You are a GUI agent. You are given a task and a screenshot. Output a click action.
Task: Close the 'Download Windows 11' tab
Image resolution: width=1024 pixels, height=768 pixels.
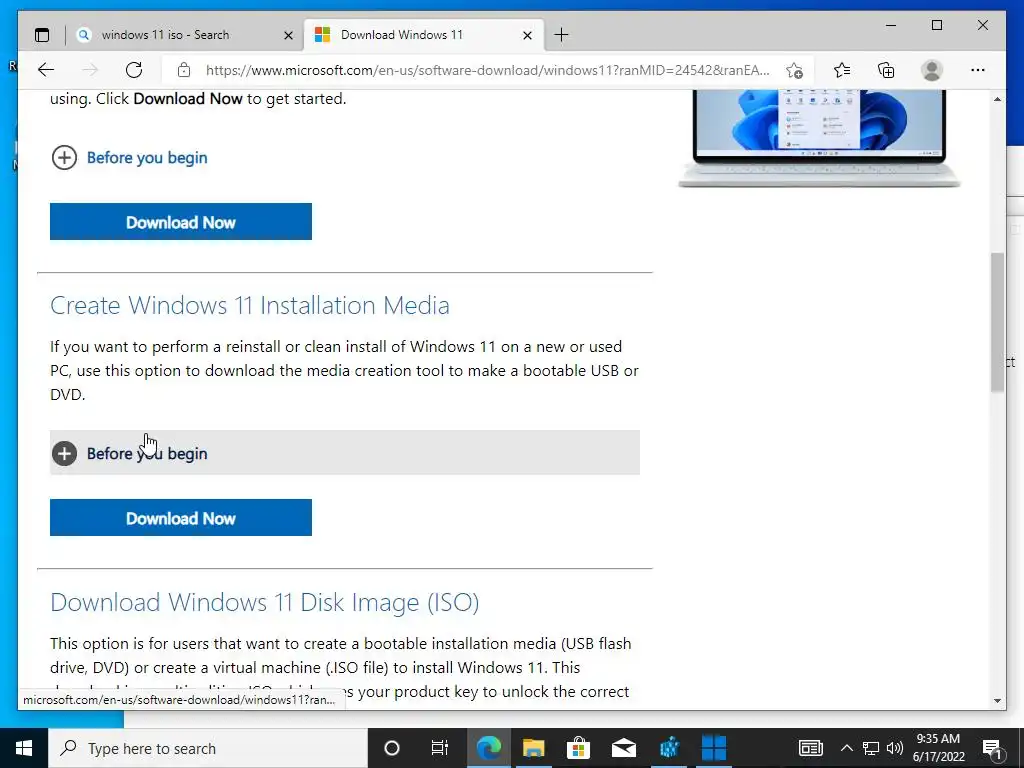point(528,35)
